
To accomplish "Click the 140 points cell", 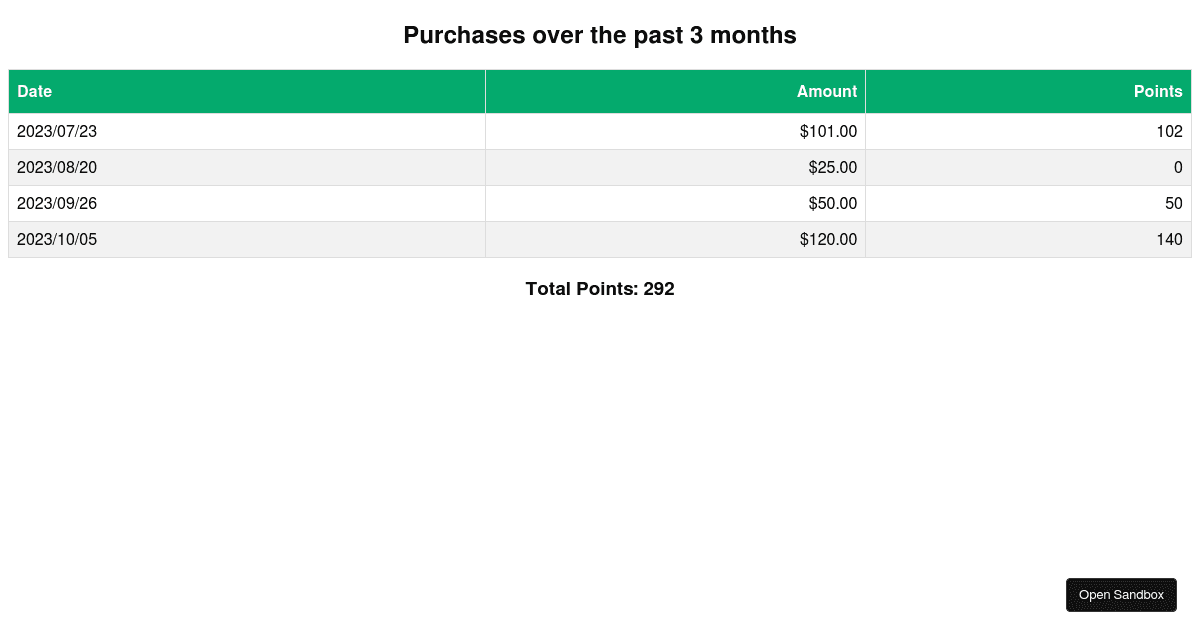I will click(1029, 239).
